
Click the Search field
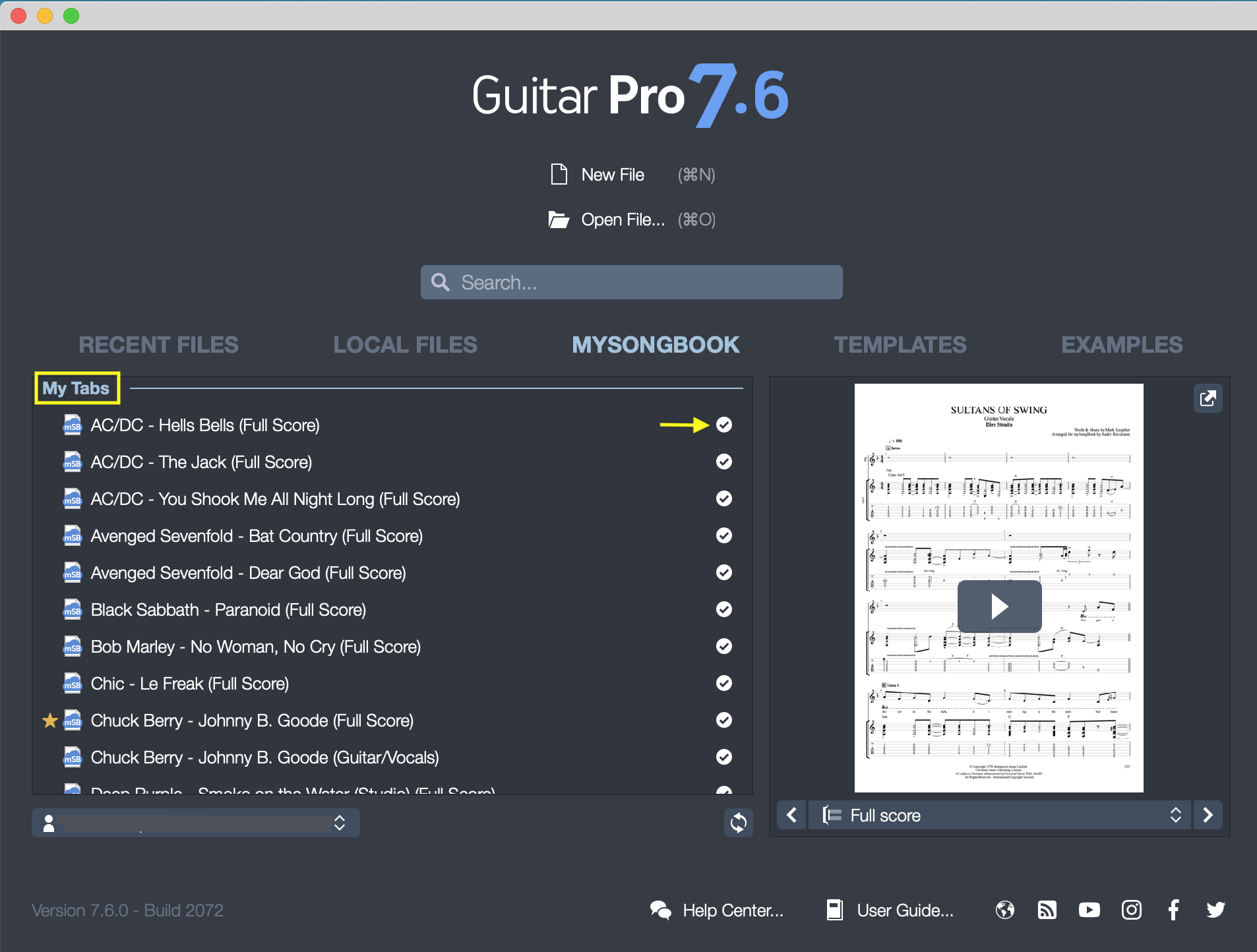pos(631,282)
